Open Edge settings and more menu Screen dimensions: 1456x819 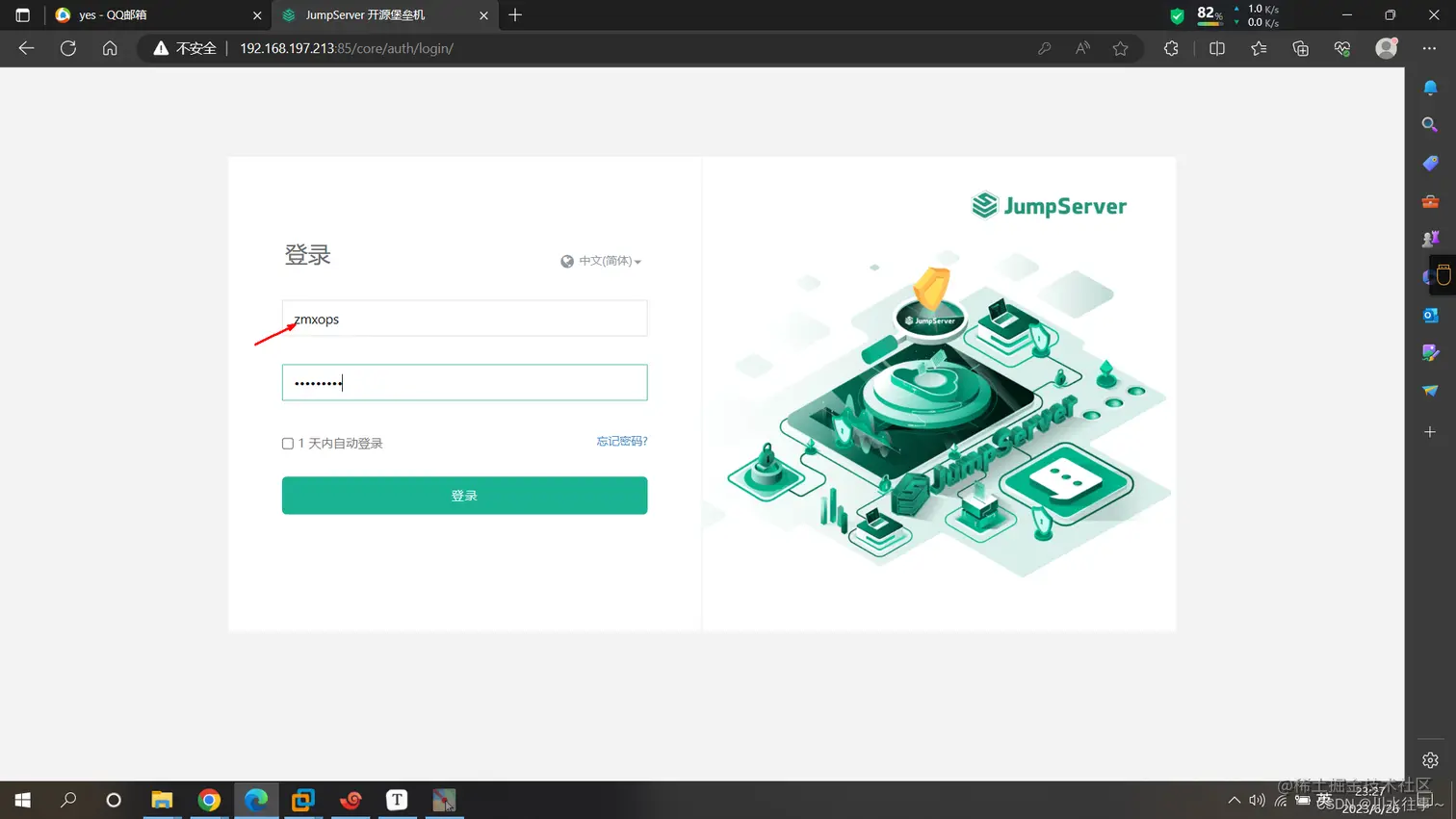pos(1429,48)
